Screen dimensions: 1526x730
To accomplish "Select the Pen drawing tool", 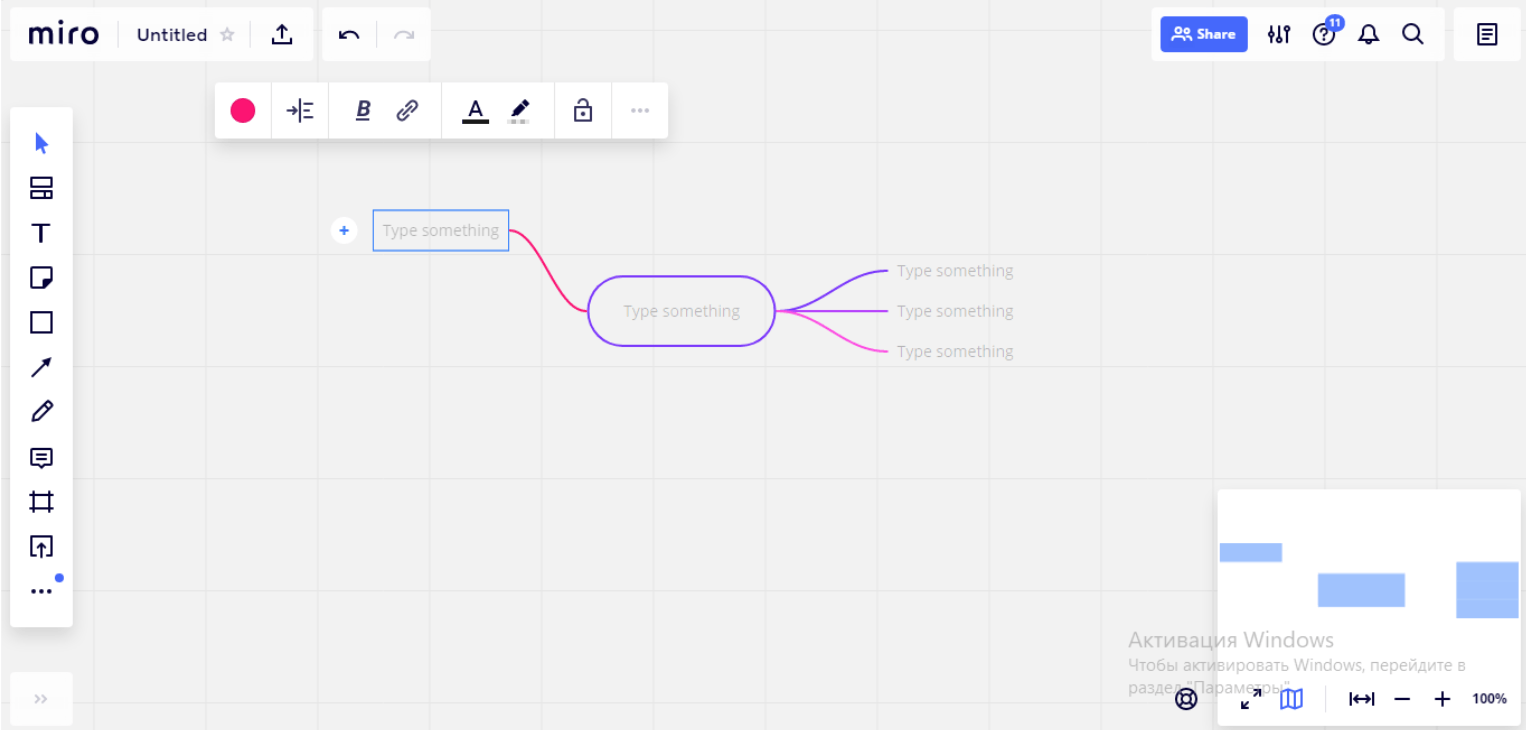I will [x=41, y=412].
